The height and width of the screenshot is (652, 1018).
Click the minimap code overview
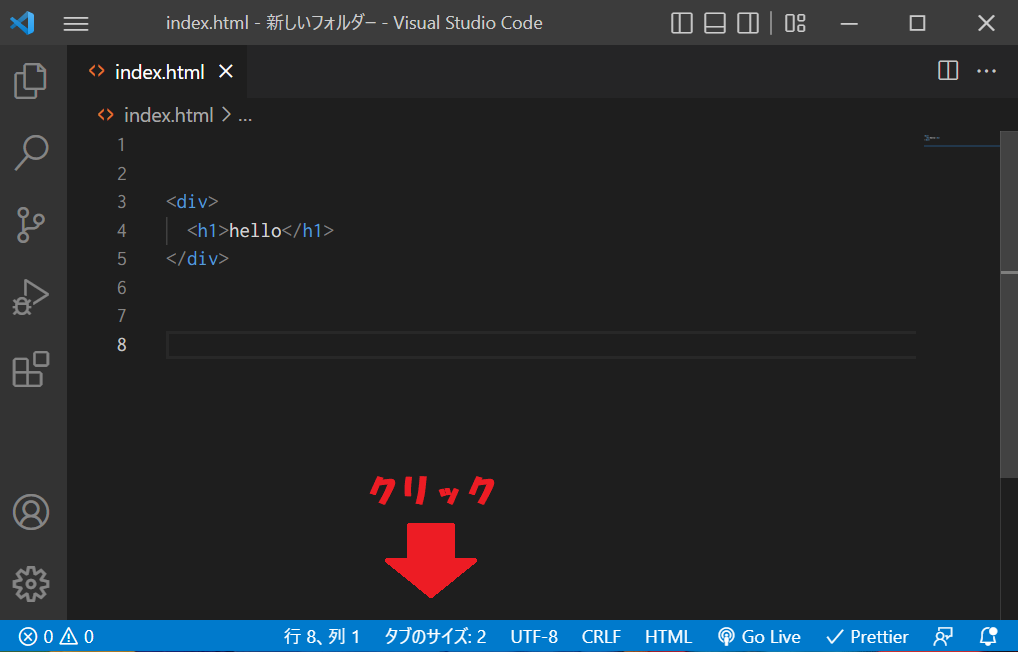click(x=961, y=140)
